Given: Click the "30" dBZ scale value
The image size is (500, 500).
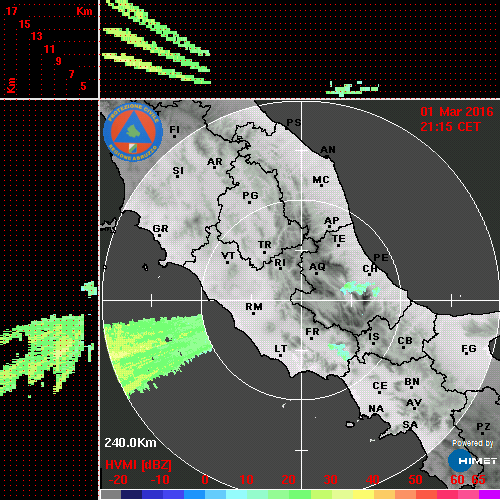Looking at the screenshot, I should tap(330, 480).
